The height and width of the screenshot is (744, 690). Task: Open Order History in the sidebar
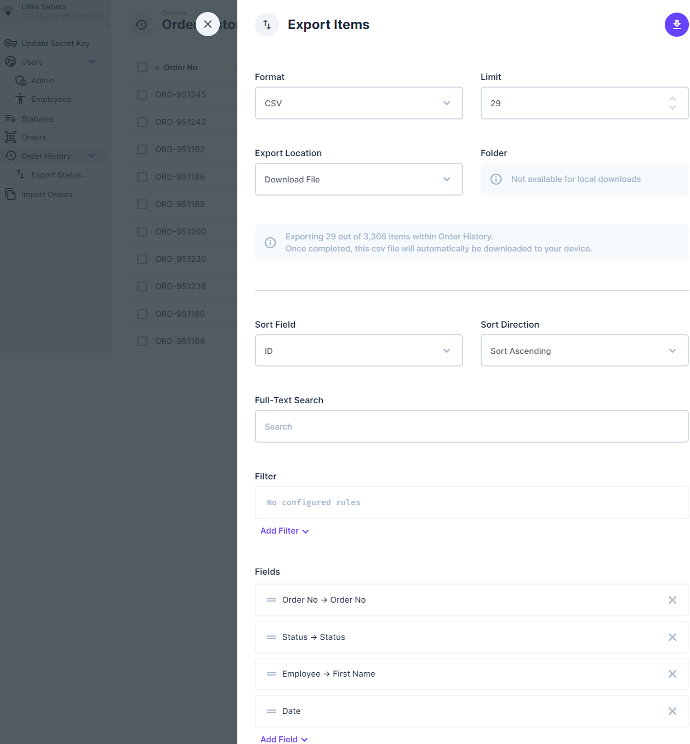click(x=46, y=156)
